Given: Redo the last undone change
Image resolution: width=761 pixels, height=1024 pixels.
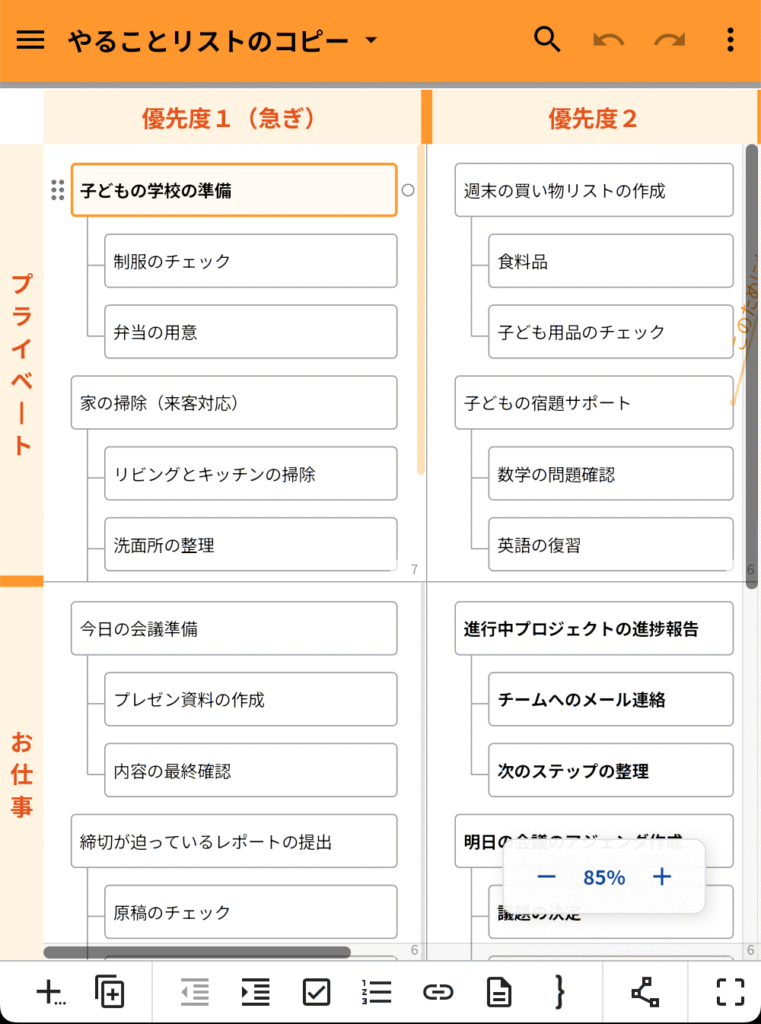Looking at the screenshot, I should pyautogui.click(x=668, y=39).
